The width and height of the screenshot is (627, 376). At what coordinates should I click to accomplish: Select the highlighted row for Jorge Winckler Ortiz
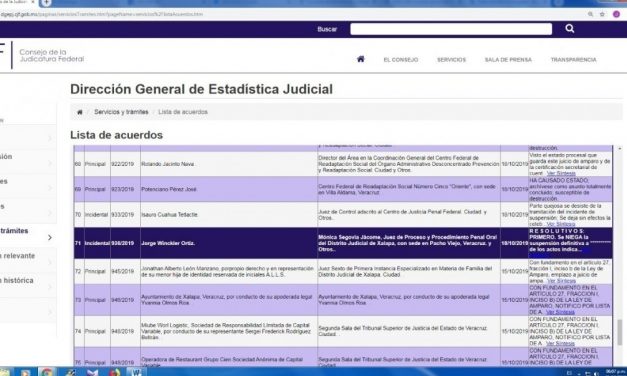(343, 243)
